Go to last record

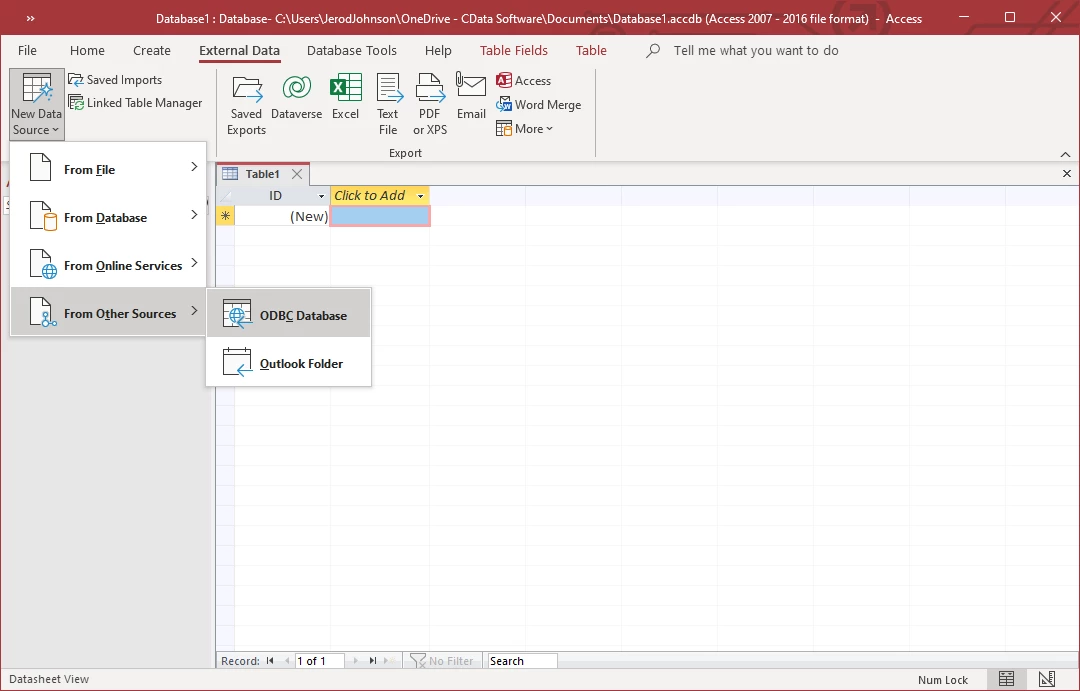pyautogui.click(x=373, y=661)
